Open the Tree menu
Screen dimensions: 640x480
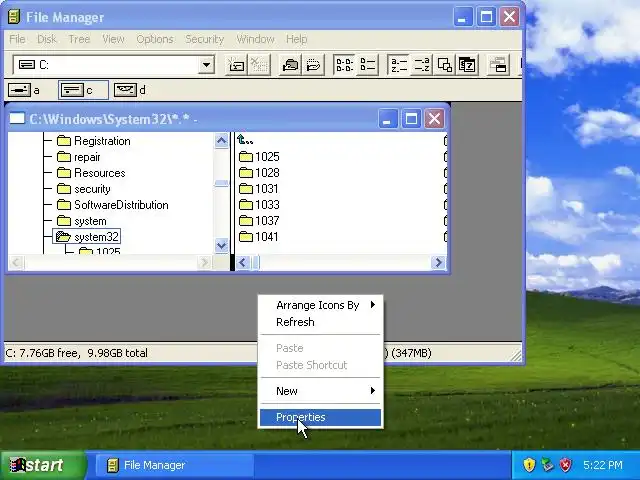click(79, 39)
